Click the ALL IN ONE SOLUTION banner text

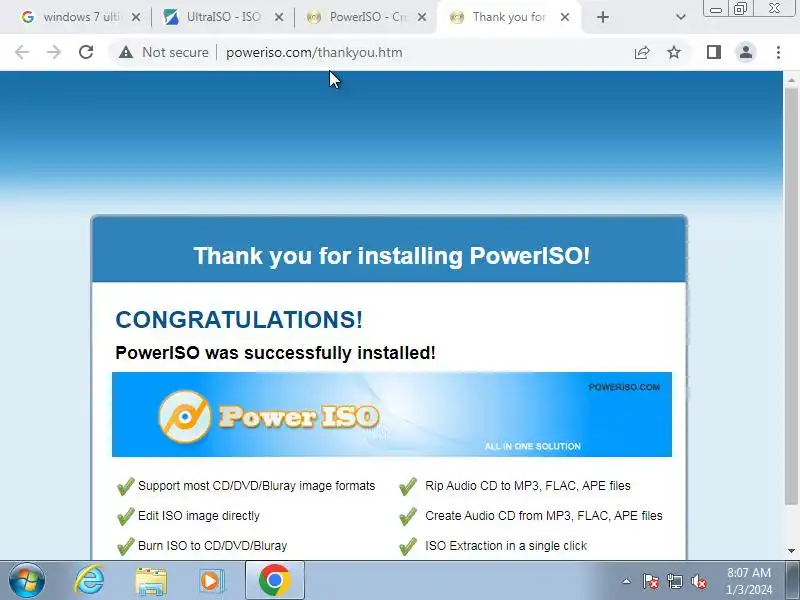(x=533, y=446)
